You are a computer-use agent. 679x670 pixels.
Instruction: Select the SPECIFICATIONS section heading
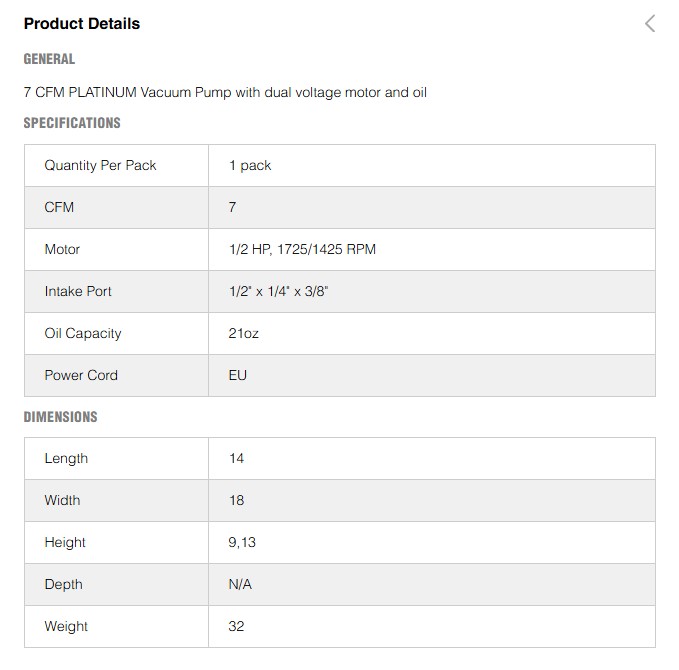(72, 123)
